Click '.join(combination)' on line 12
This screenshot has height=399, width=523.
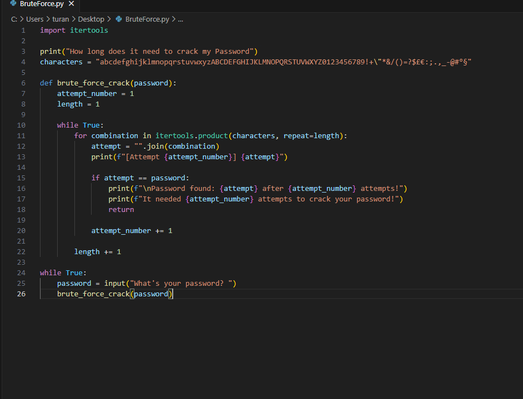181,146
